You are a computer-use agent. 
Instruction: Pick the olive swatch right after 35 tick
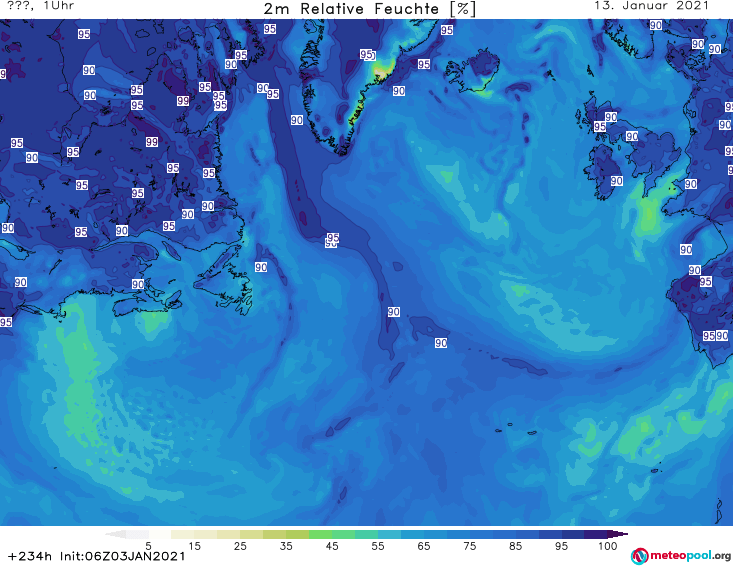click(x=298, y=534)
